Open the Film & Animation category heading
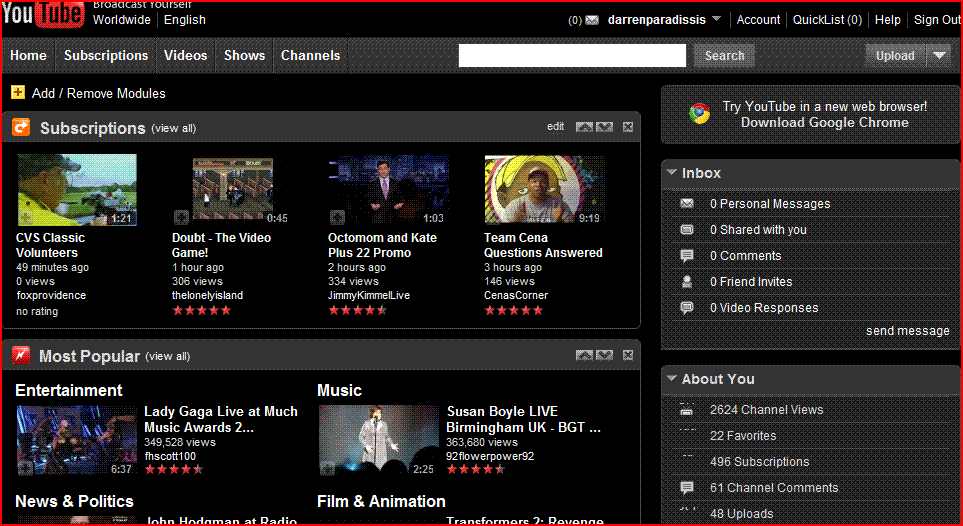 pos(381,501)
